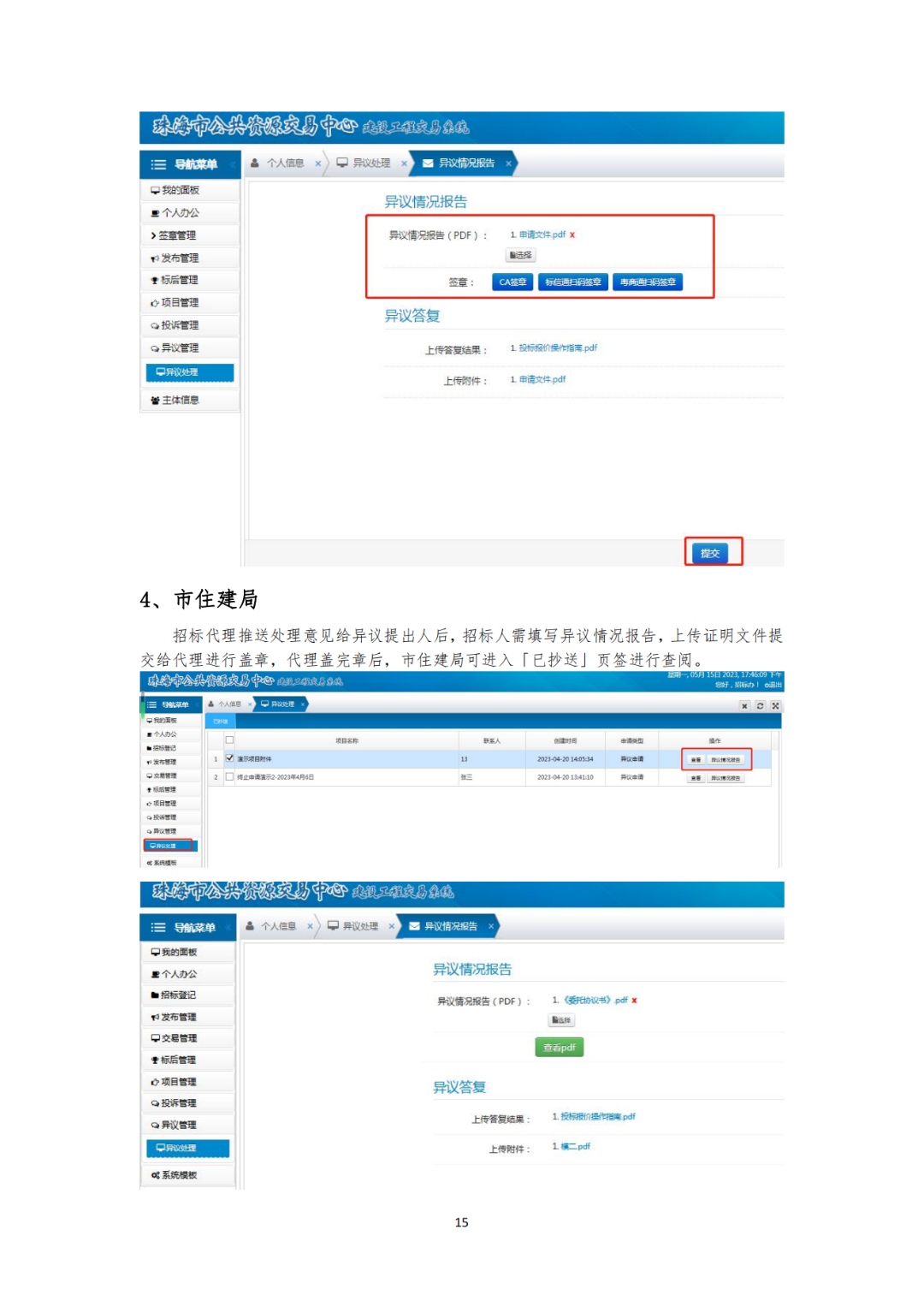Remove 《委托协议书》.pdf with red x icon

tap(635, 1000)
